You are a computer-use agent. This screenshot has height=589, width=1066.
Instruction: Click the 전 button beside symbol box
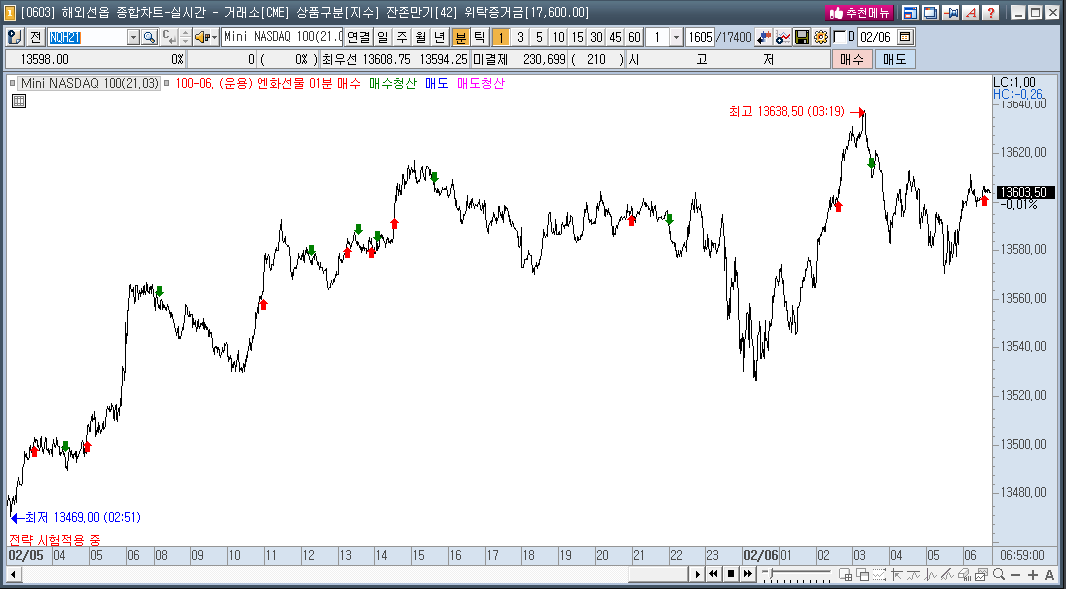pos(35,37)
